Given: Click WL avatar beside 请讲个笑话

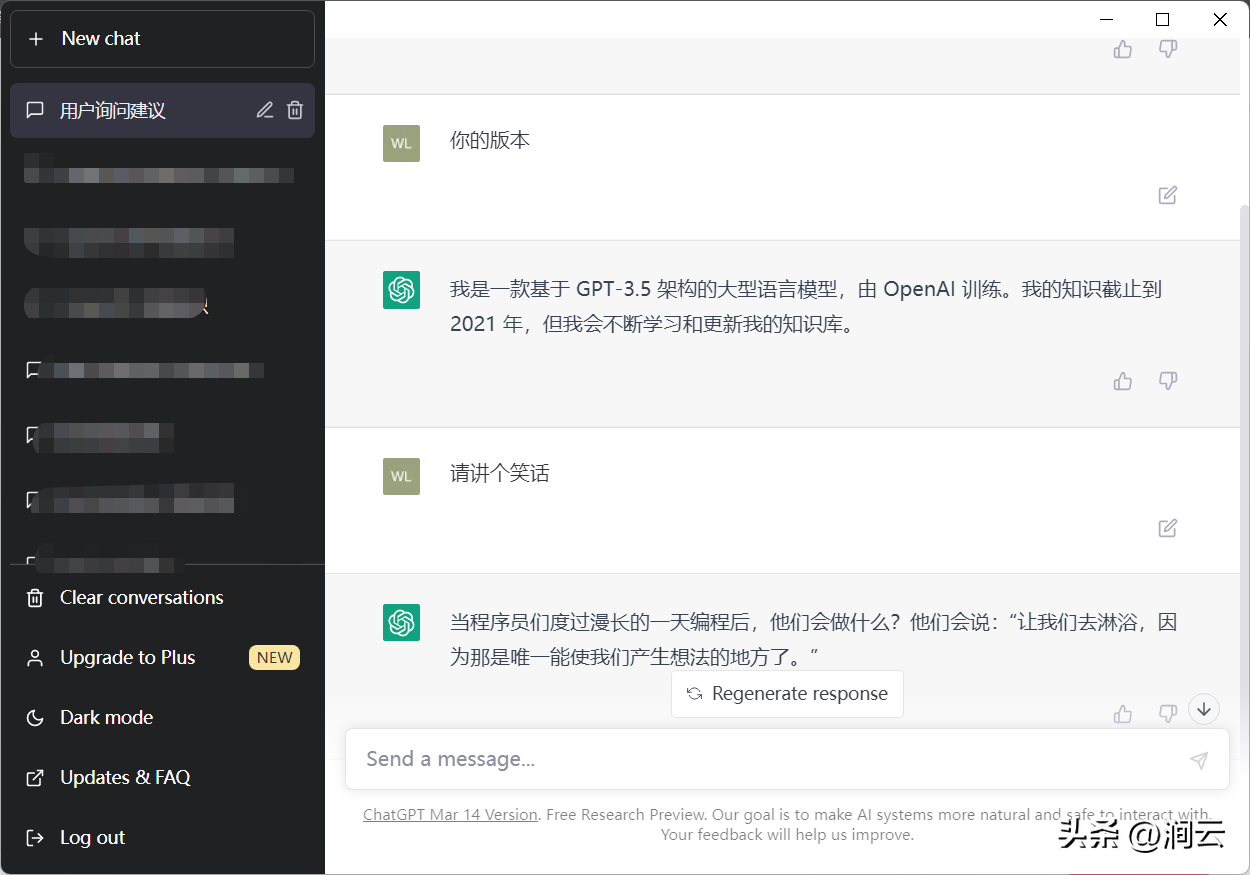Looking at the screenshot, I should (x=401, y=476).
